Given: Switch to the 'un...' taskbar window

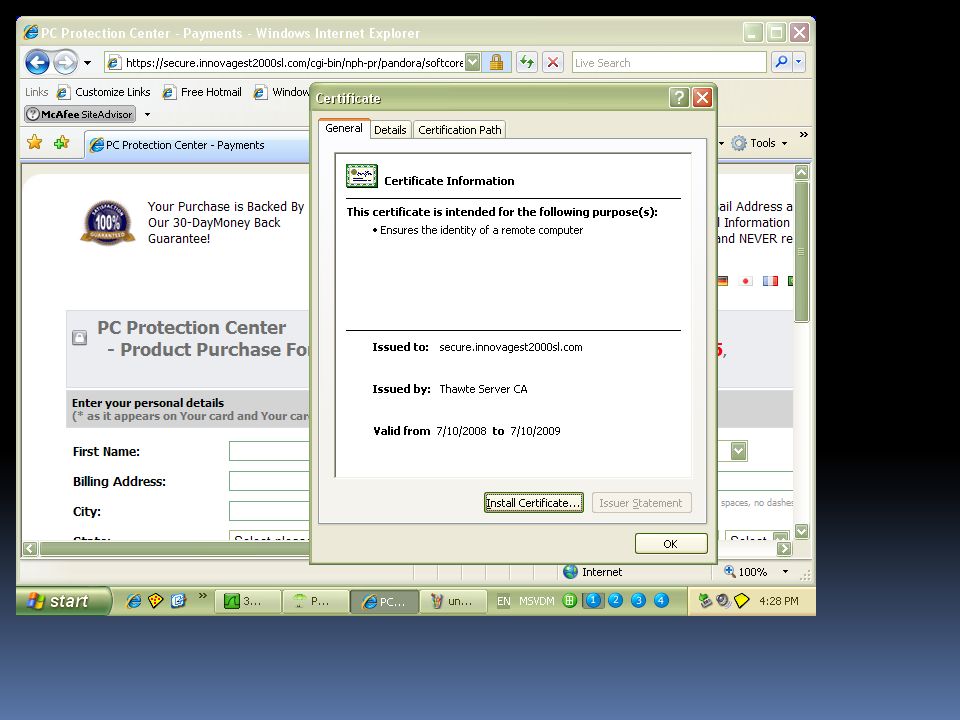Looking at the screenshot, I should pyautogui.click(x=453, y=601).
